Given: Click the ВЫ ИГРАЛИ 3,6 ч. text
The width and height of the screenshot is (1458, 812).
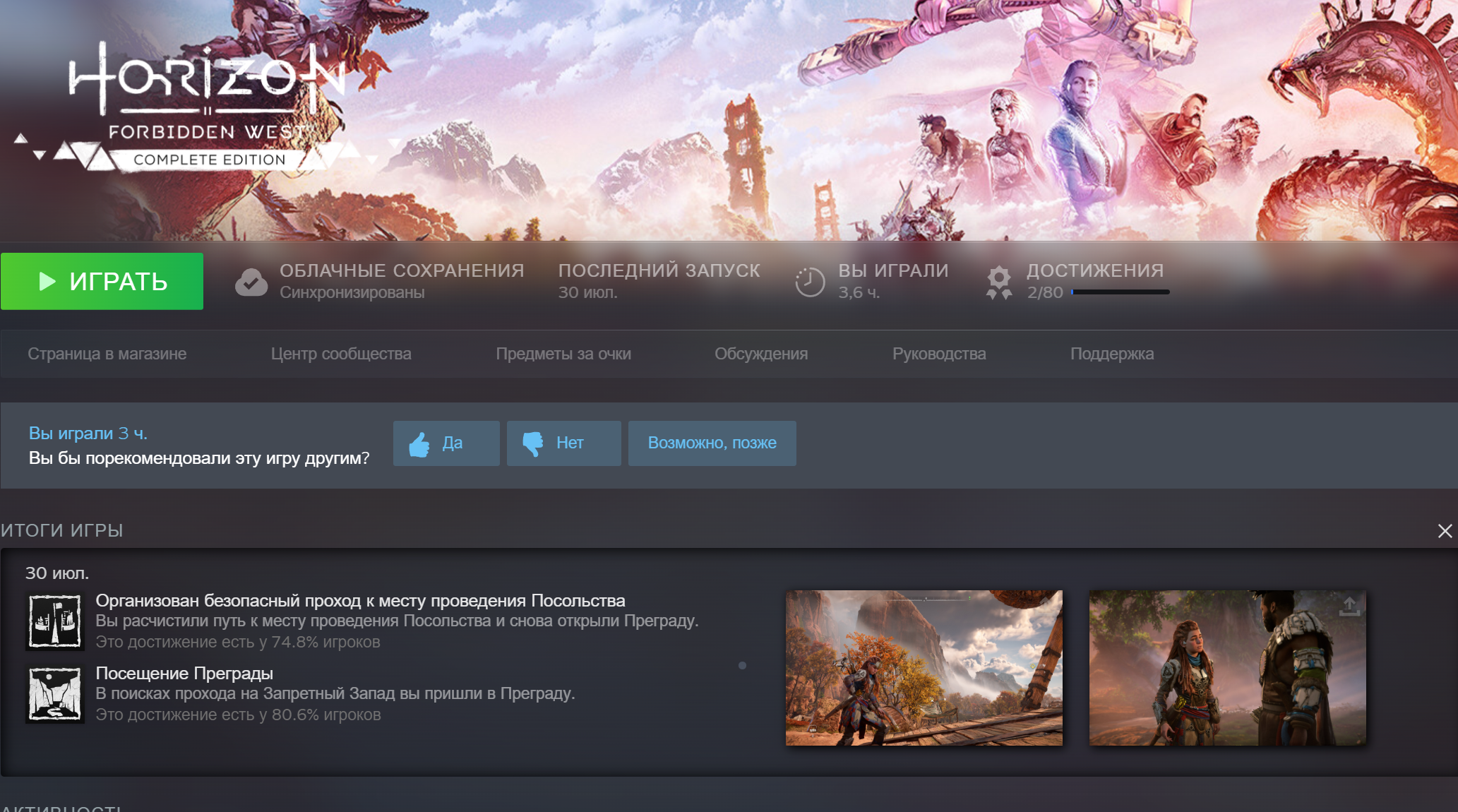Looking at the screenshot, I should pyautogui.click(x=893, y=281).
